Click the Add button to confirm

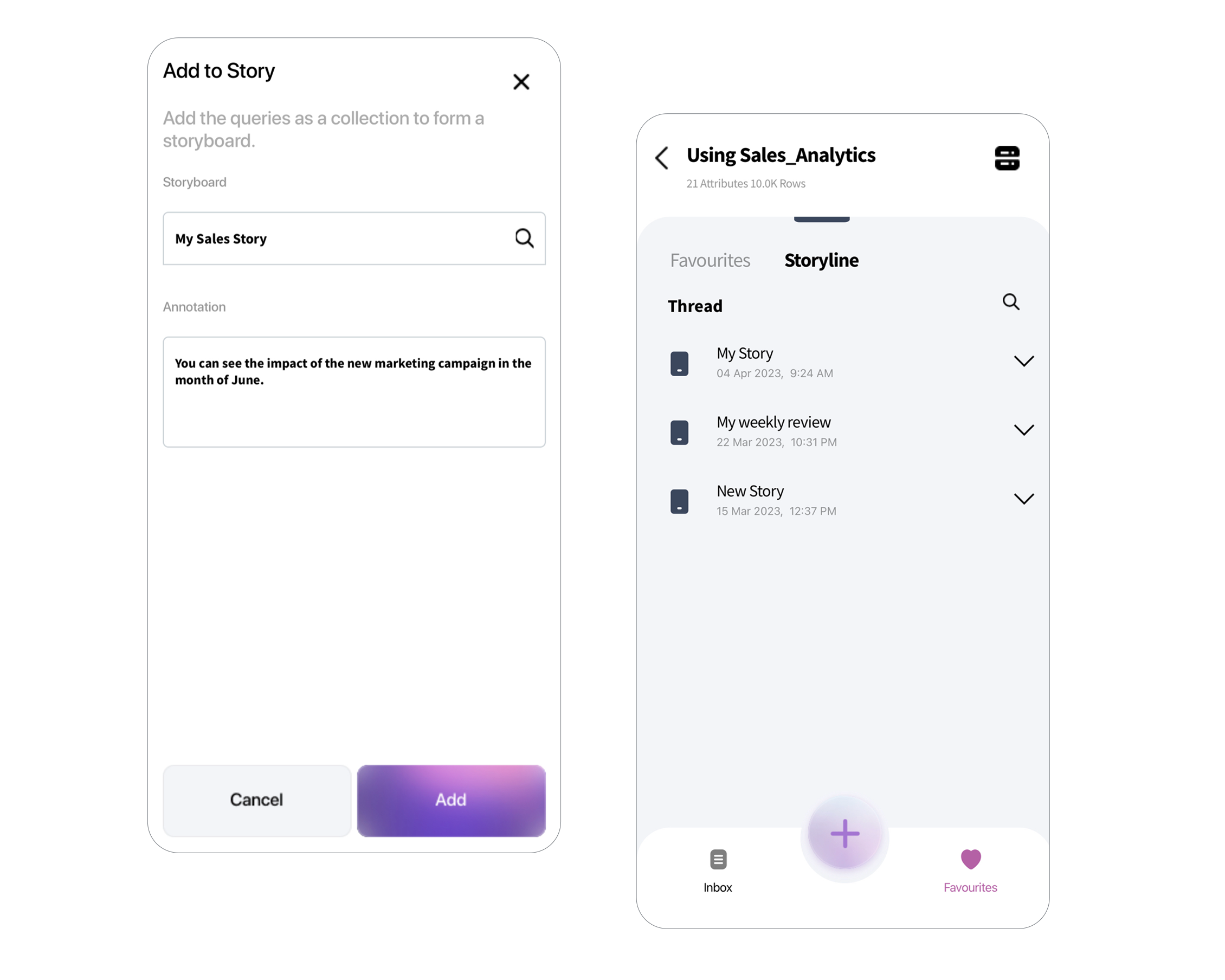click(451, 798)
